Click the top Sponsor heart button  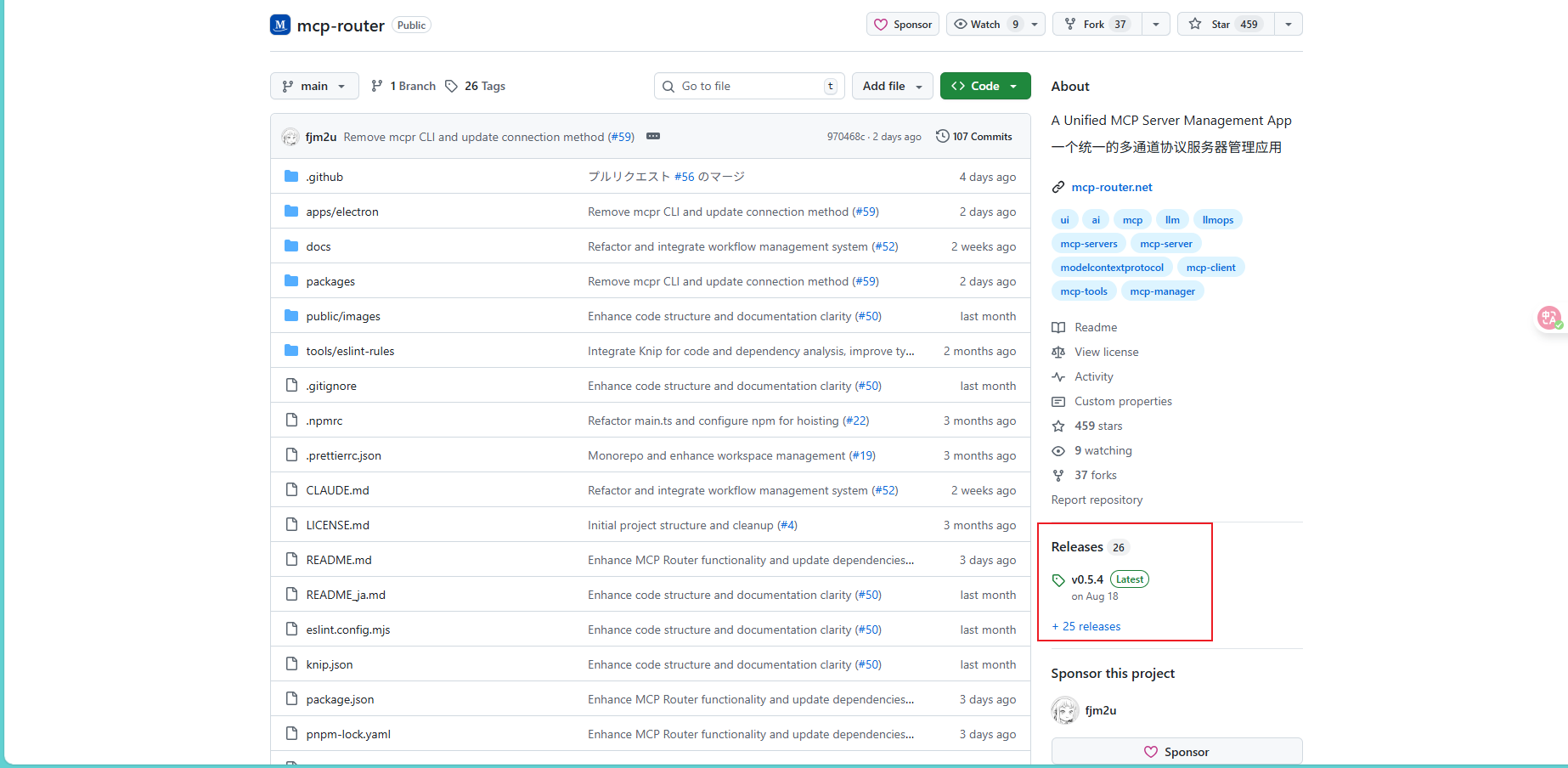(x=903, y=24)
